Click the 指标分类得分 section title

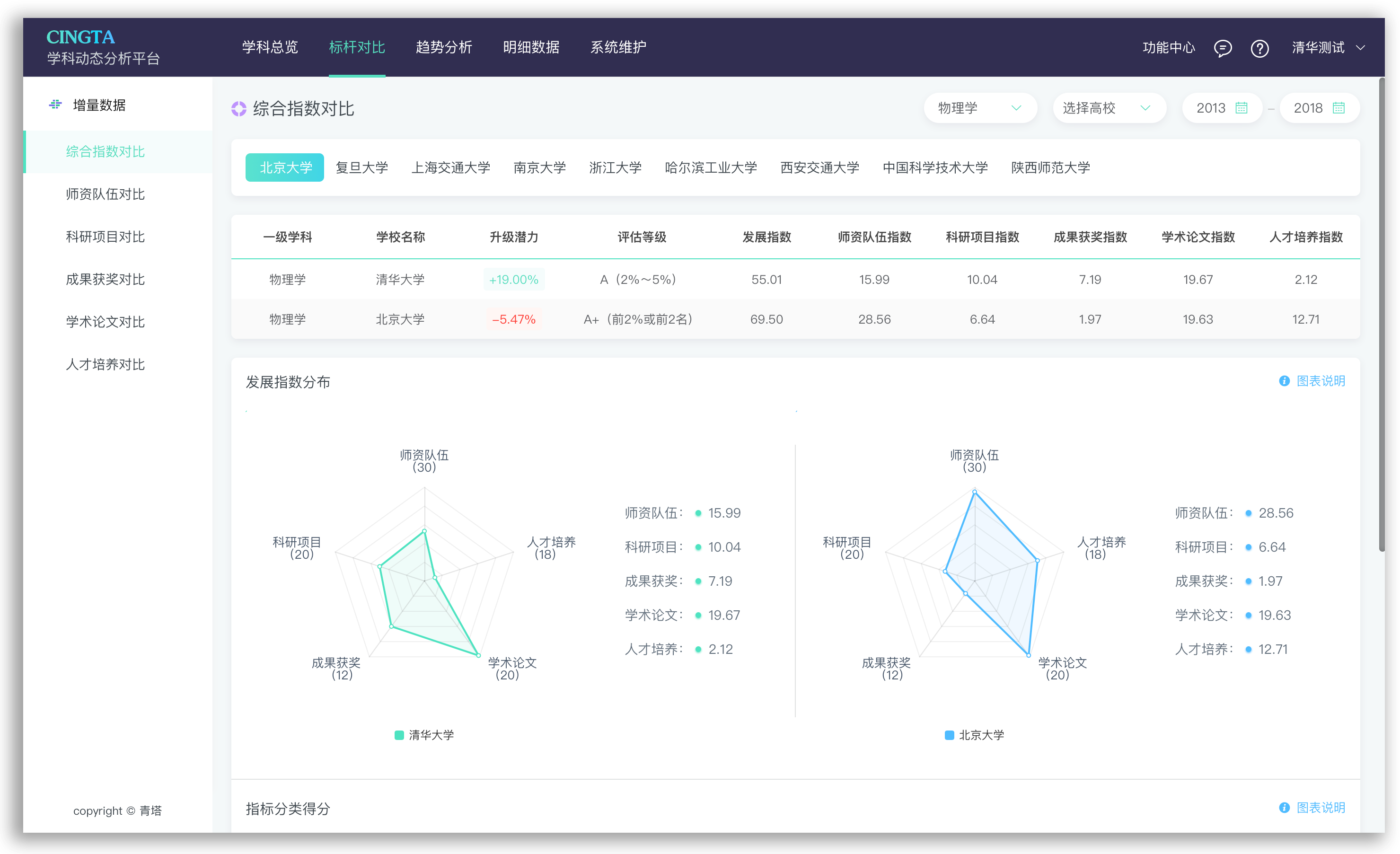coord(288,809)
